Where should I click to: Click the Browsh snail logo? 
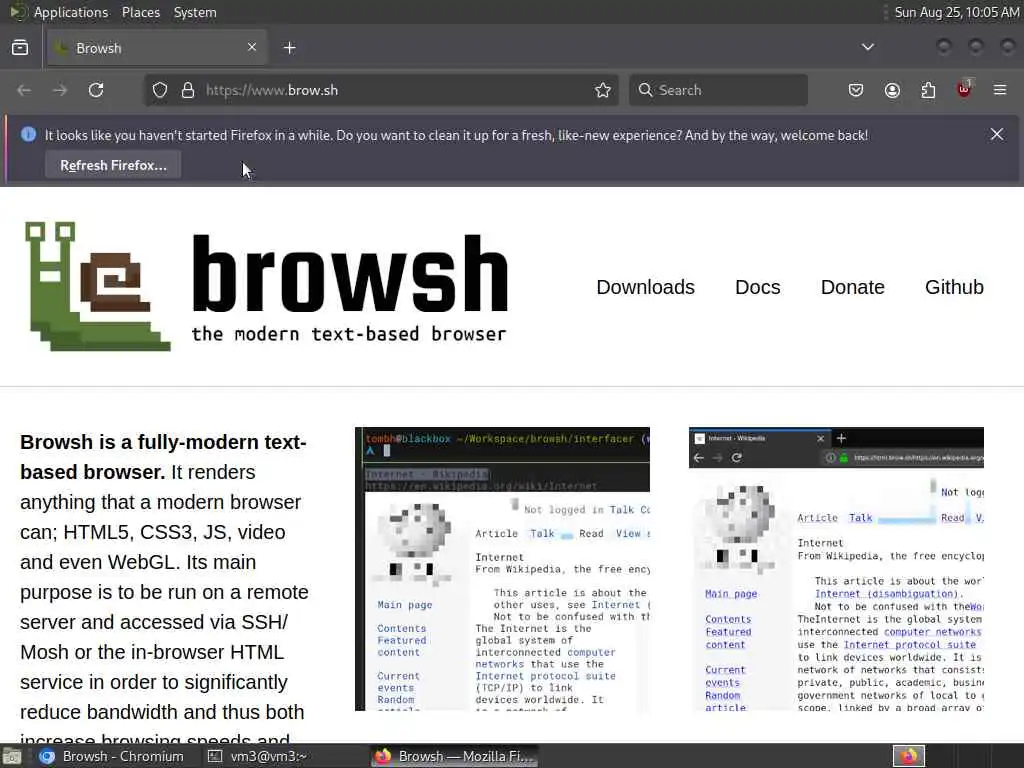(98, 286)
